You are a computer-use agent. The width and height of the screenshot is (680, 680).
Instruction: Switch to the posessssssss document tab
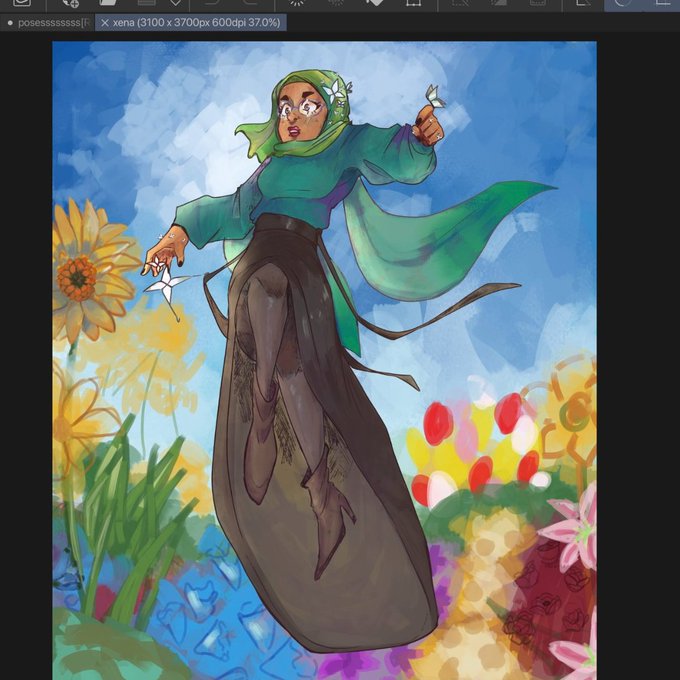[x=48, y=23]
